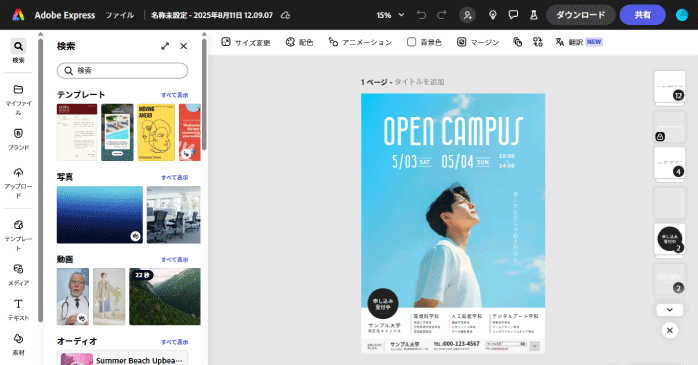Select the 申し込み受付中 circle badge on poster
Viewport: 698px width, 365px height.
pos(383,304)
